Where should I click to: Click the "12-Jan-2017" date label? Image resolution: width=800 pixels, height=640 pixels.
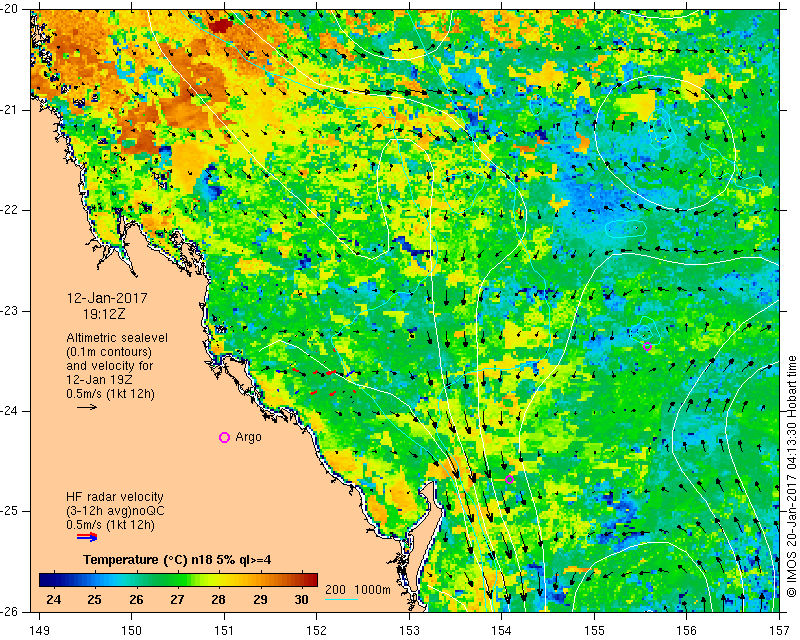coord(107,298)
